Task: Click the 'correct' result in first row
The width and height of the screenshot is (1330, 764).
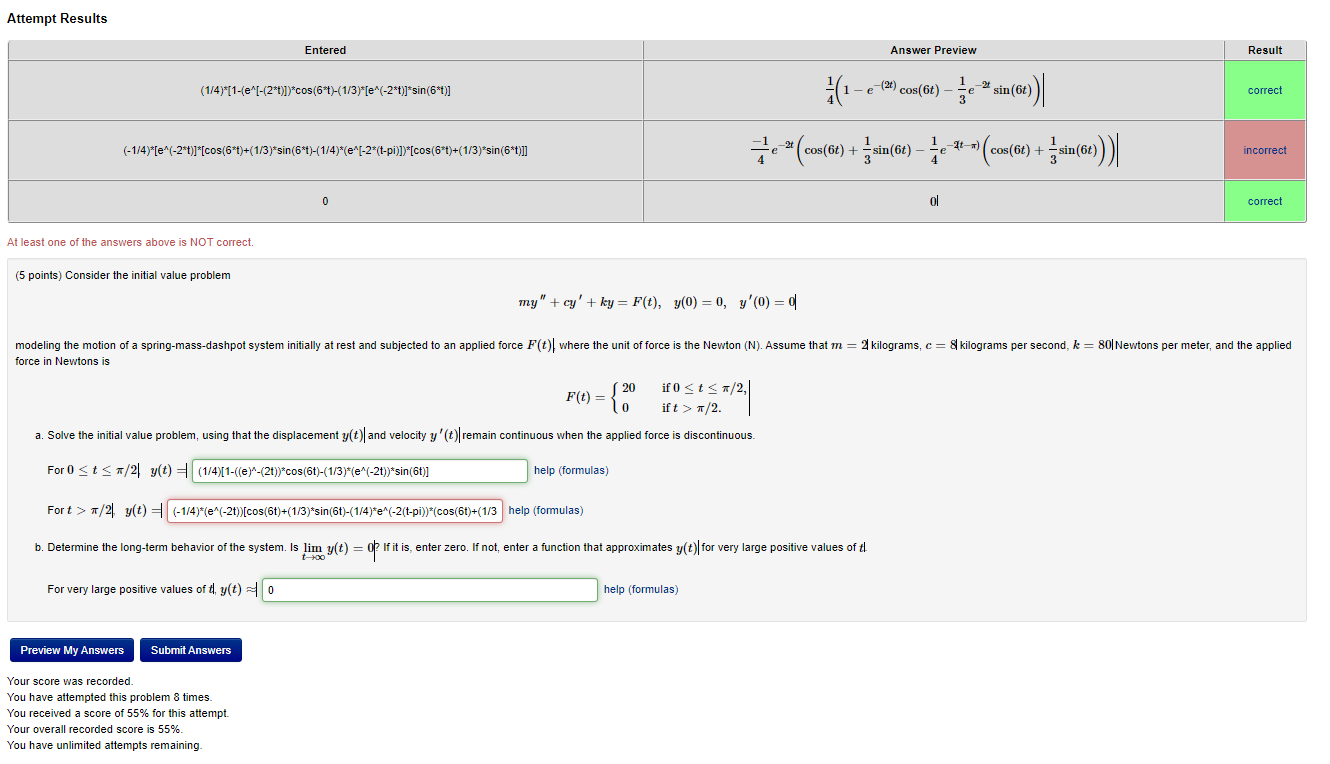Action: point(1265,90)
